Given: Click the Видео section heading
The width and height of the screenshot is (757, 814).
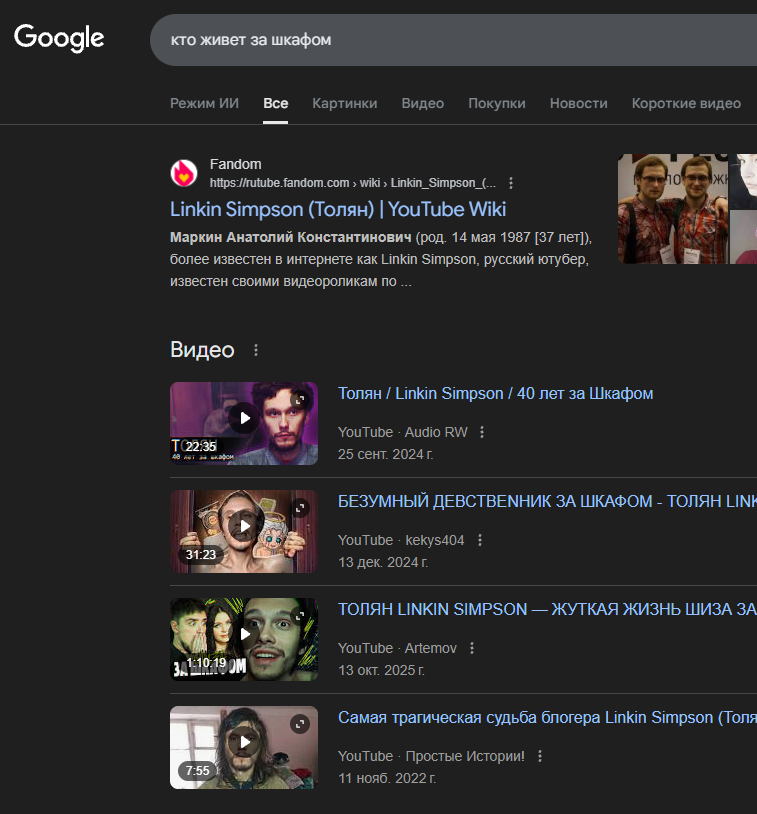Looking at the screenshot, I should point(202,350).
